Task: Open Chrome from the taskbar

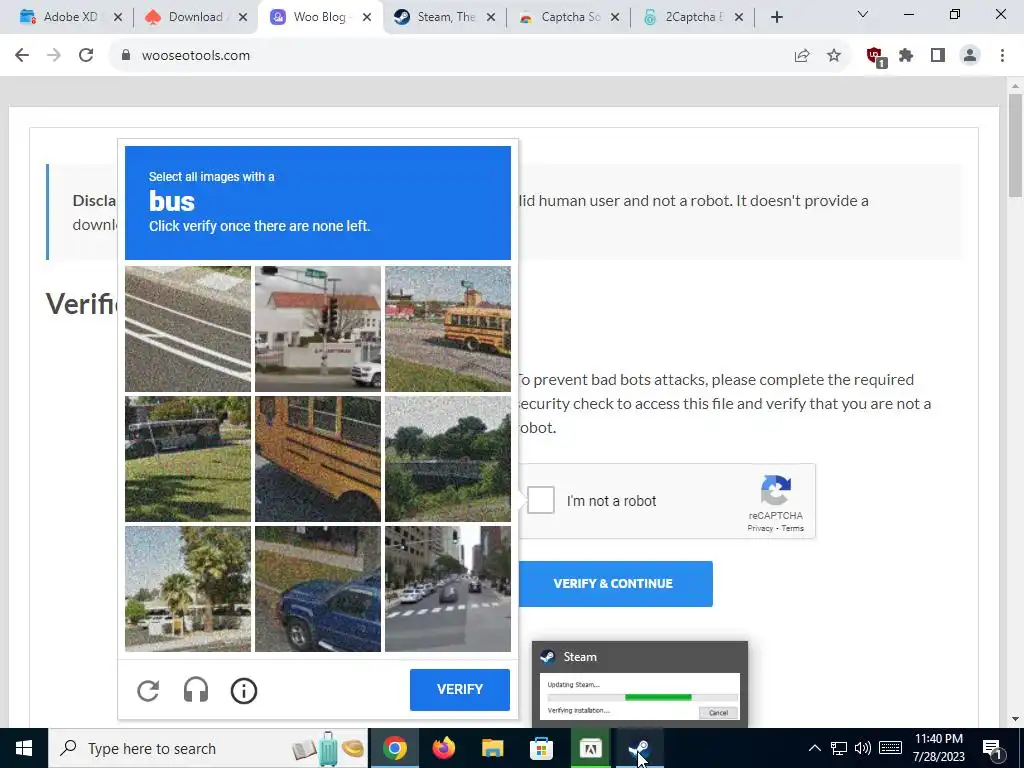Action: 394,748
